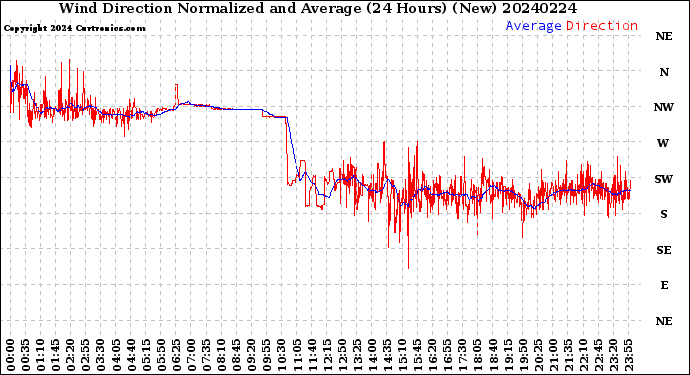Click the 16:55 time label

tap(448, 355)
